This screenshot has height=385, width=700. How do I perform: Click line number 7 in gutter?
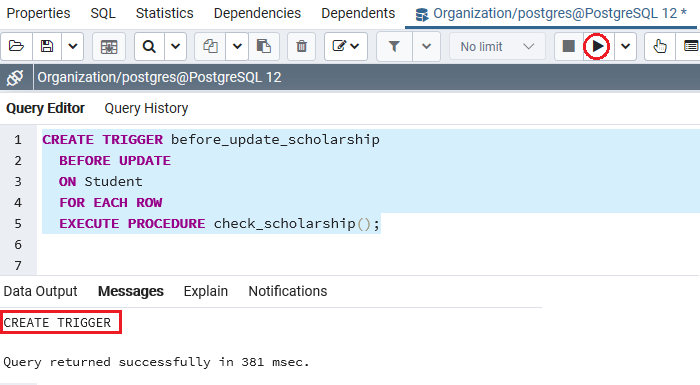pos(18,265)
